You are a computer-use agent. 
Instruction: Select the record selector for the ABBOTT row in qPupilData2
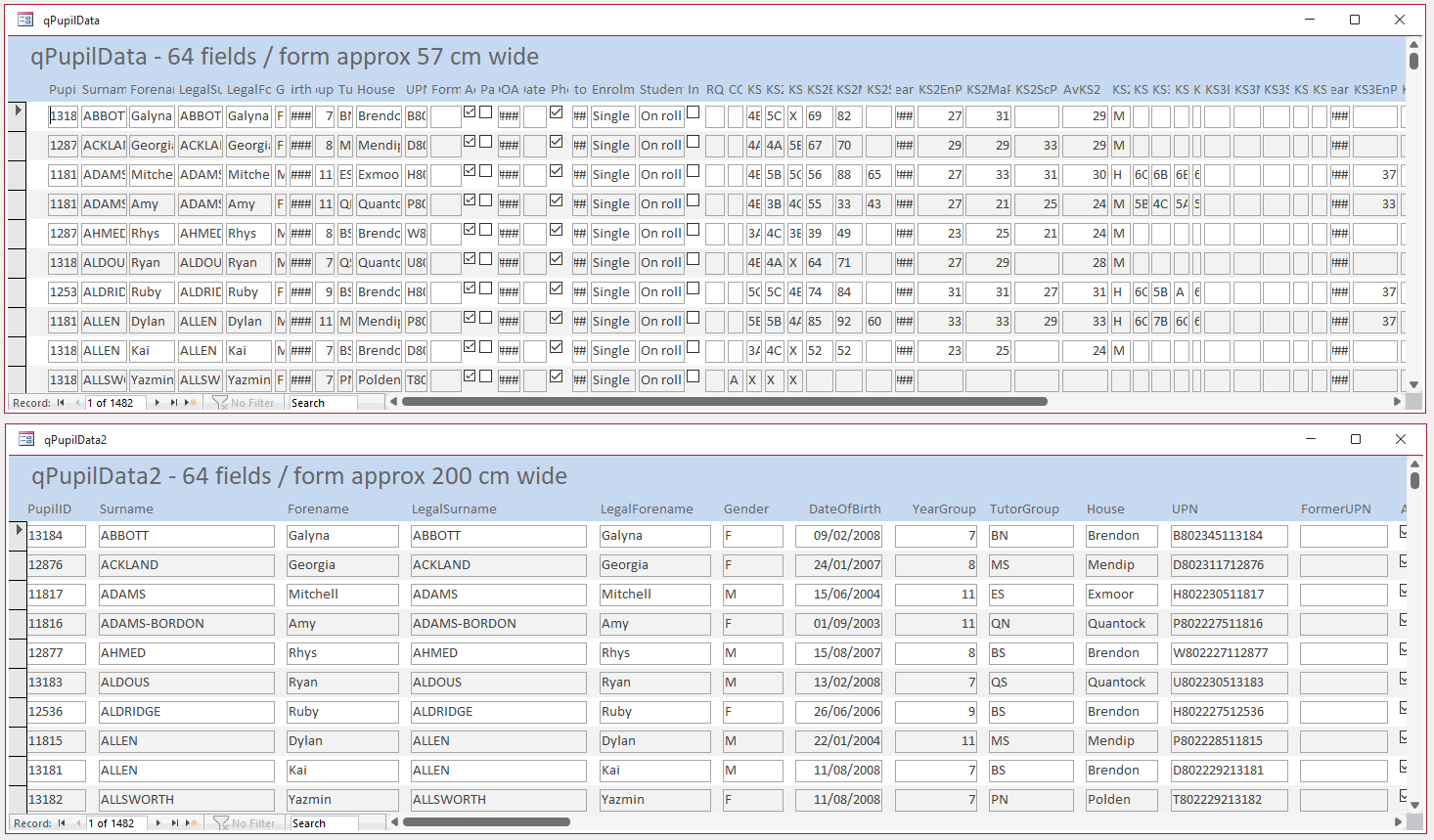click(x=18, y=535)
